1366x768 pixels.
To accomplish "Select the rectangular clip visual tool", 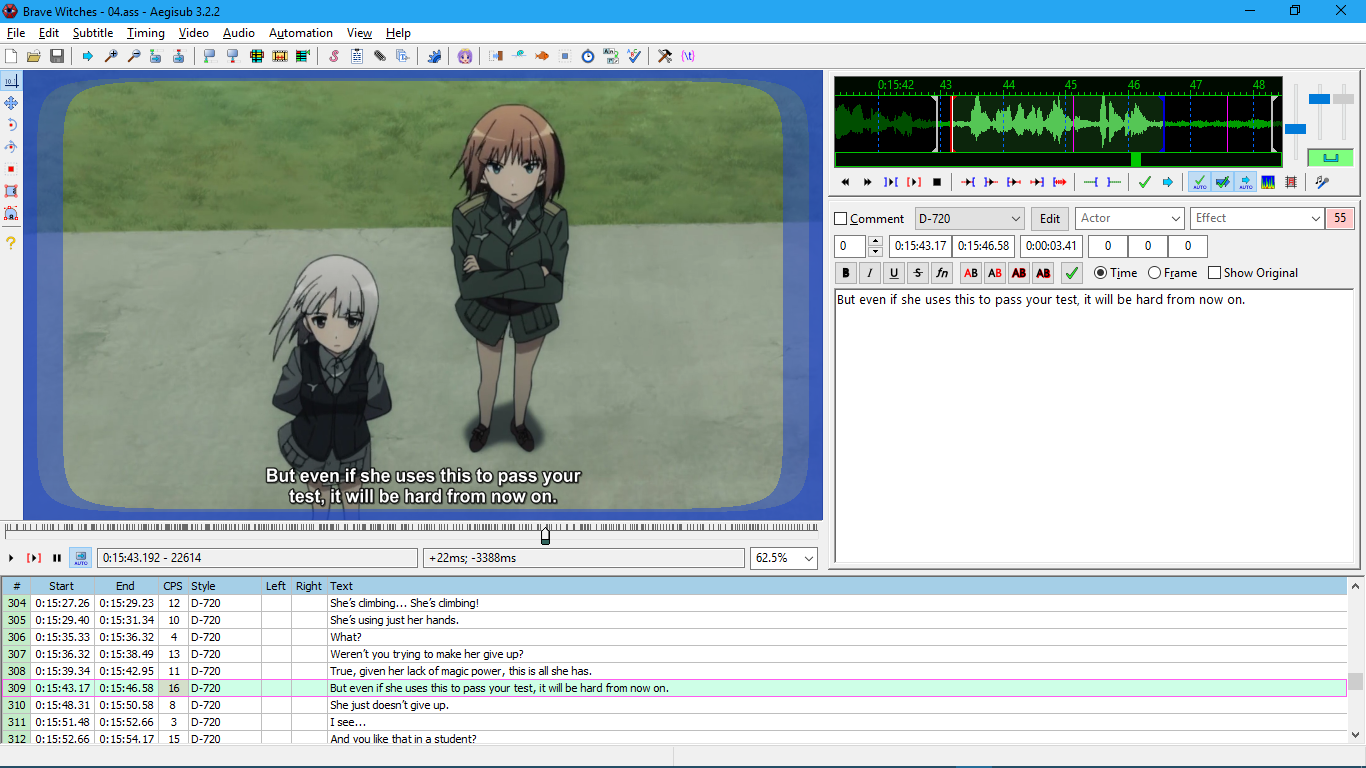I will 11,191.
